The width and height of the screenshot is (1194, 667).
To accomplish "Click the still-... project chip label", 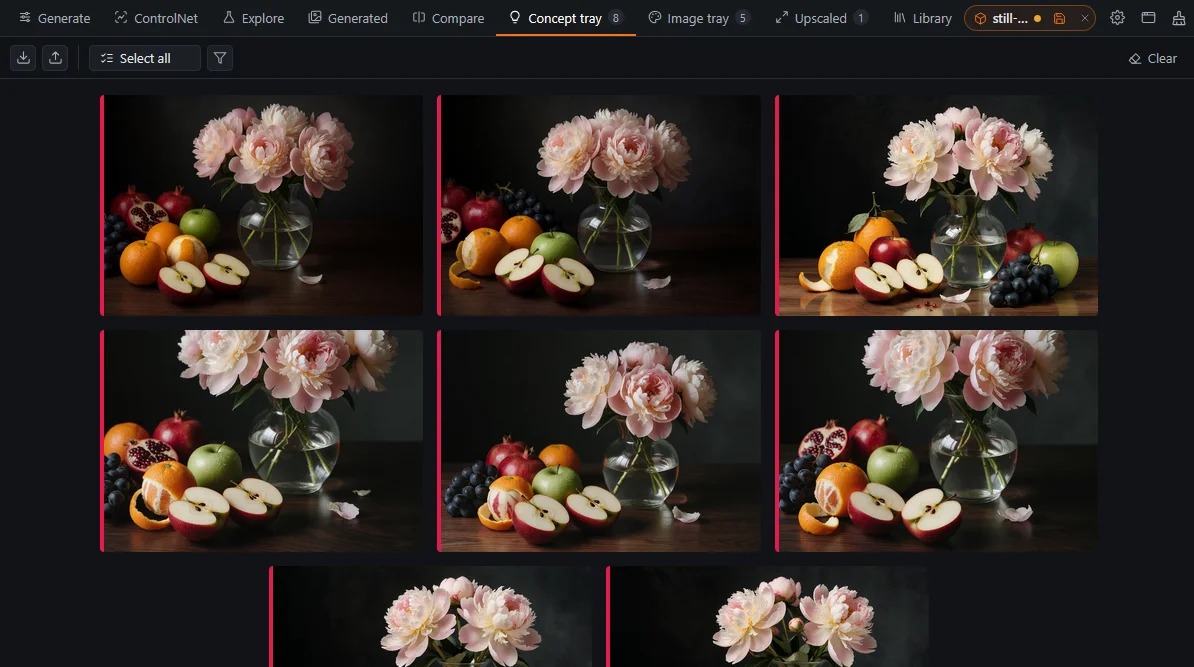I will click(x=1010, y=18).
